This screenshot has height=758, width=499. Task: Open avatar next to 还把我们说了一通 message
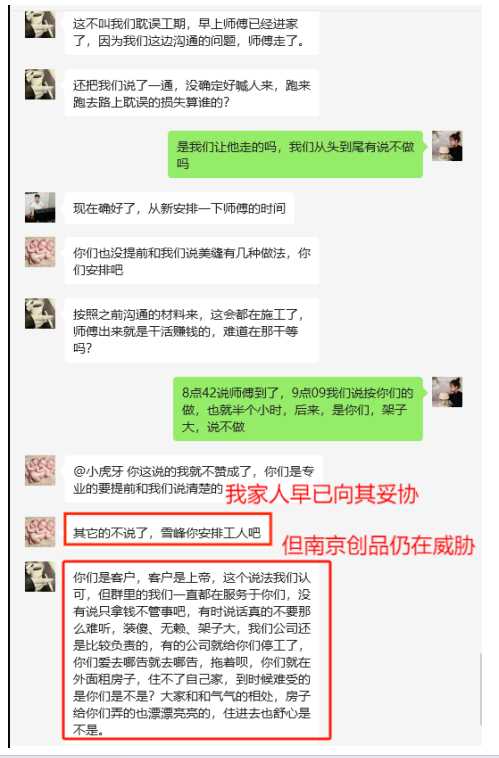click(x=40, y=85)
